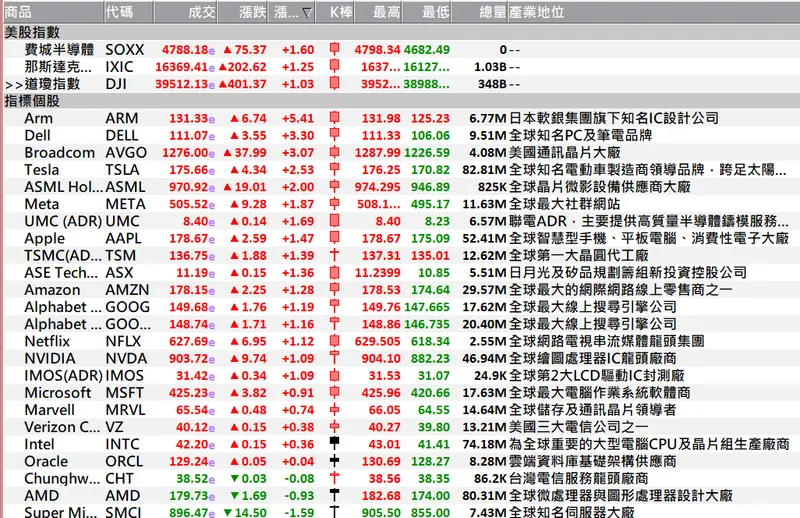Open the AAPL candlestick icon
800x518 pixels.
[334, 238]
